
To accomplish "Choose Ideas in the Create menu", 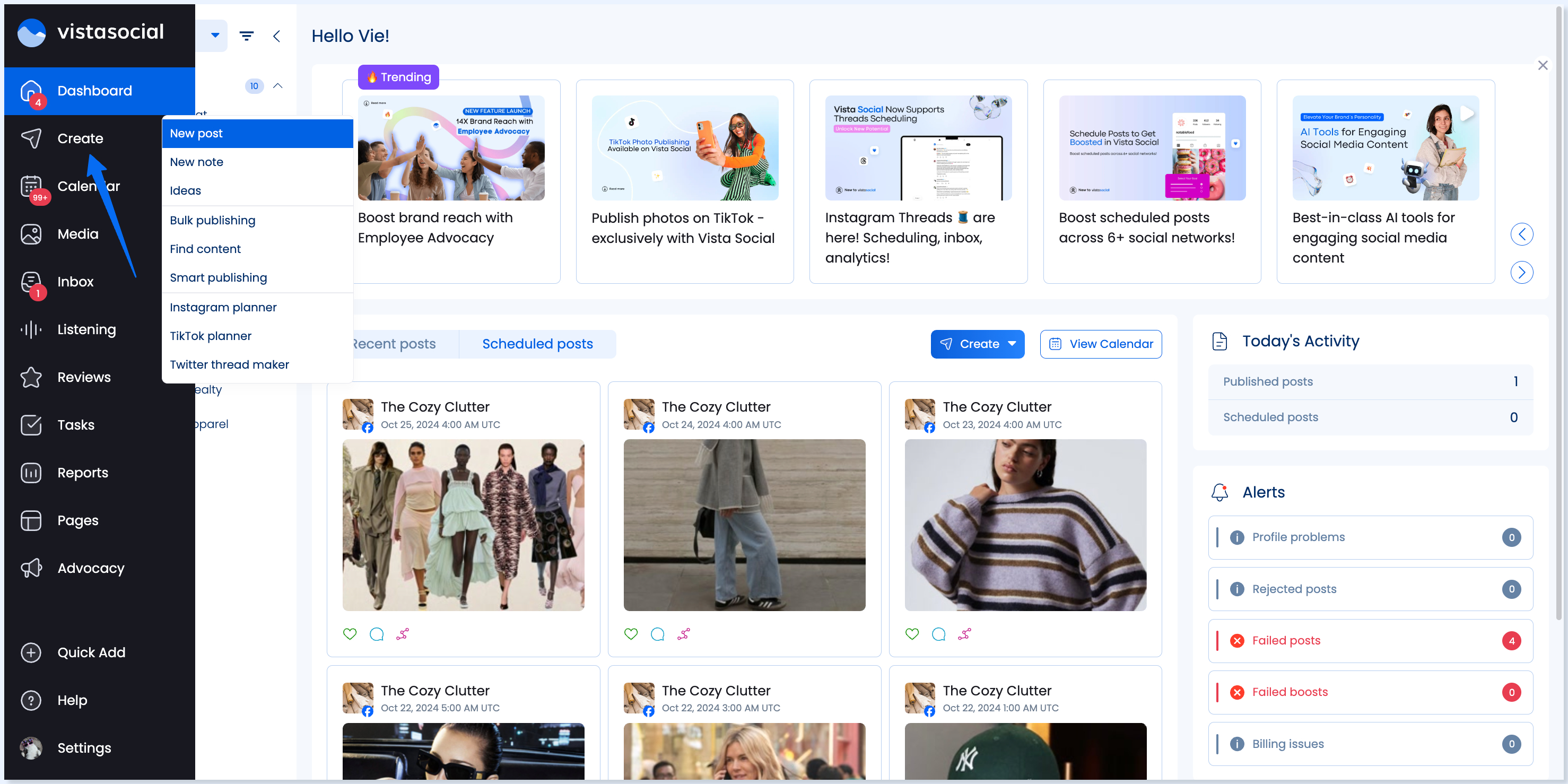I will click(257, 190).
